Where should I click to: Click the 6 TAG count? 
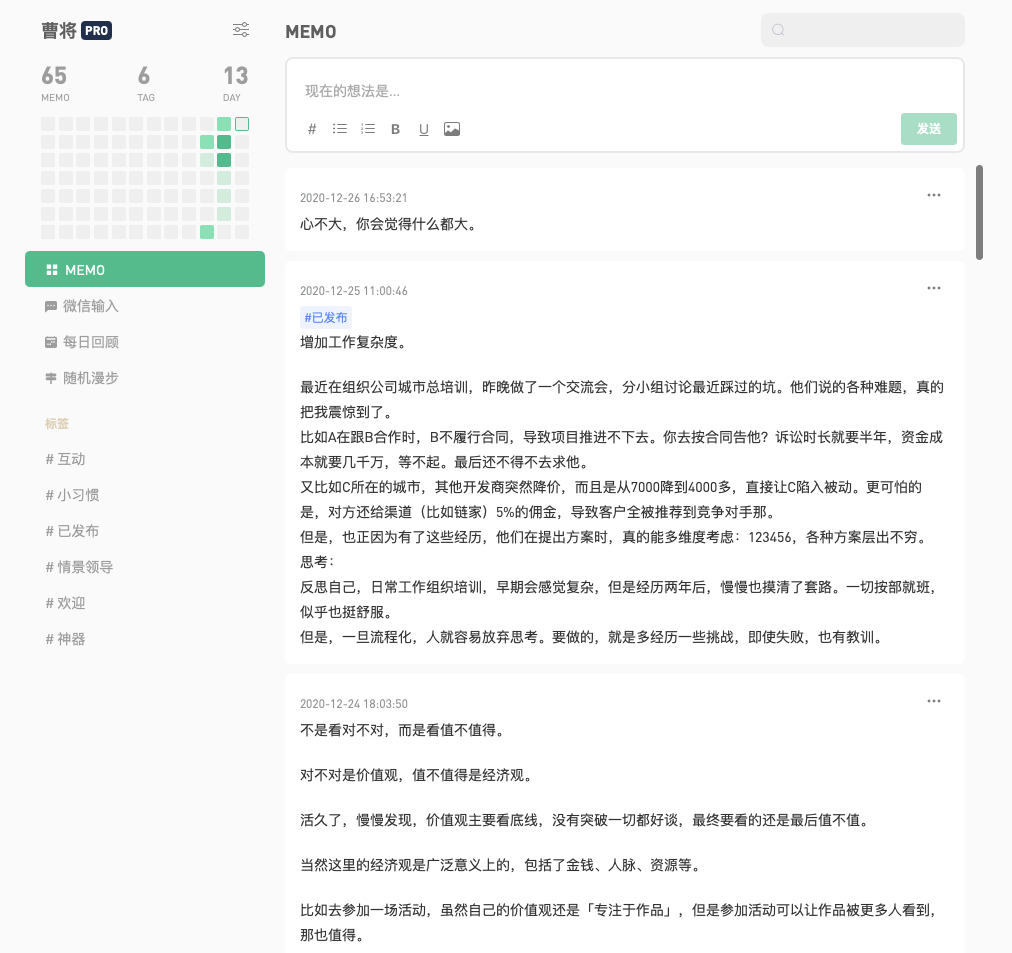(x=145, y=83)
